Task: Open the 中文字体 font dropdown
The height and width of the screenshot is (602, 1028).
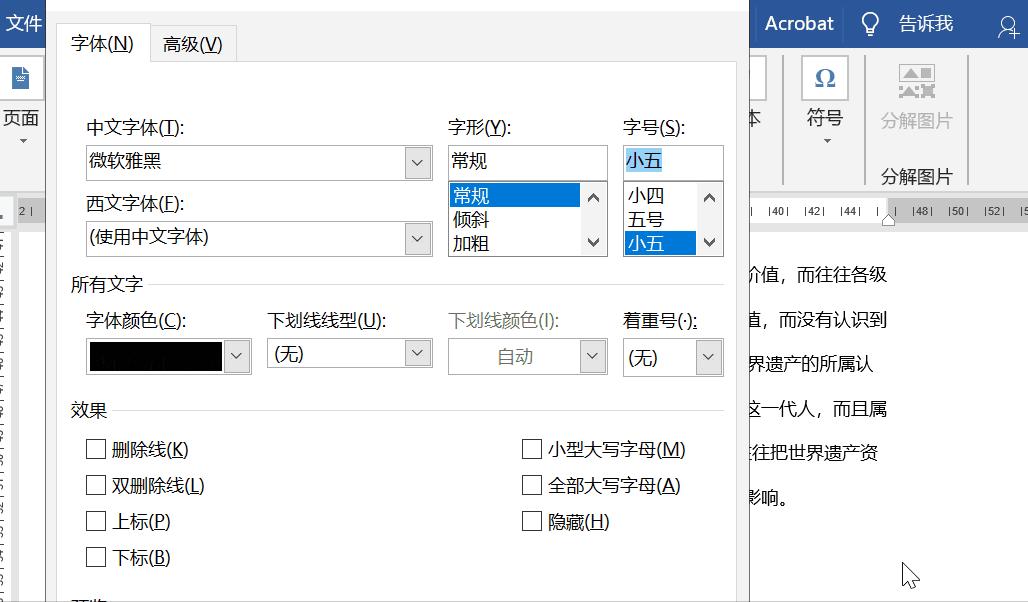Action: click(x=417, y=162)
